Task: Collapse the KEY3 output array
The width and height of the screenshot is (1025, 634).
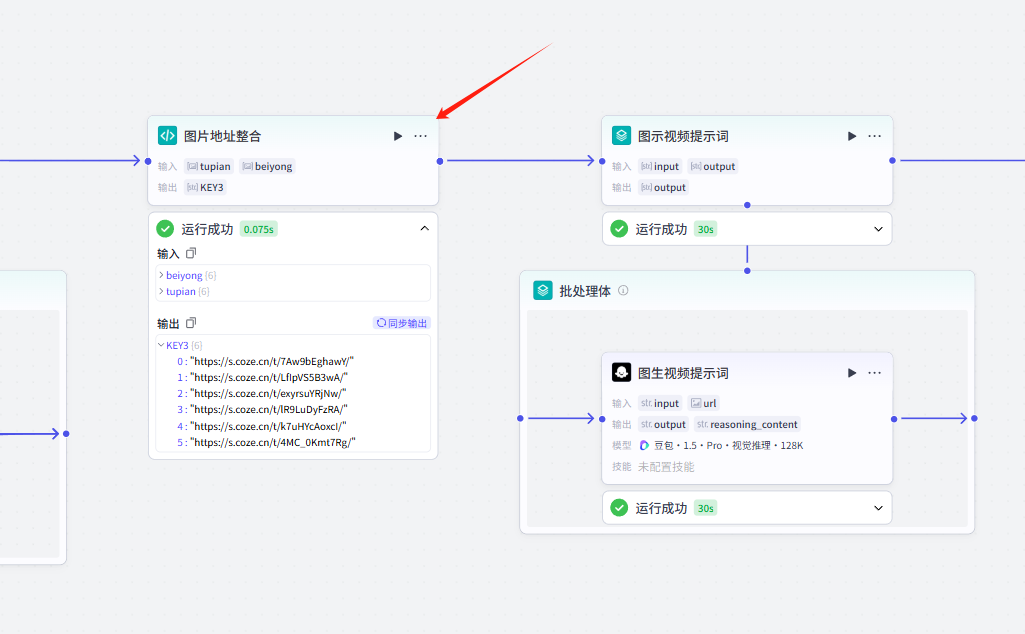Action: coord(161,345)
